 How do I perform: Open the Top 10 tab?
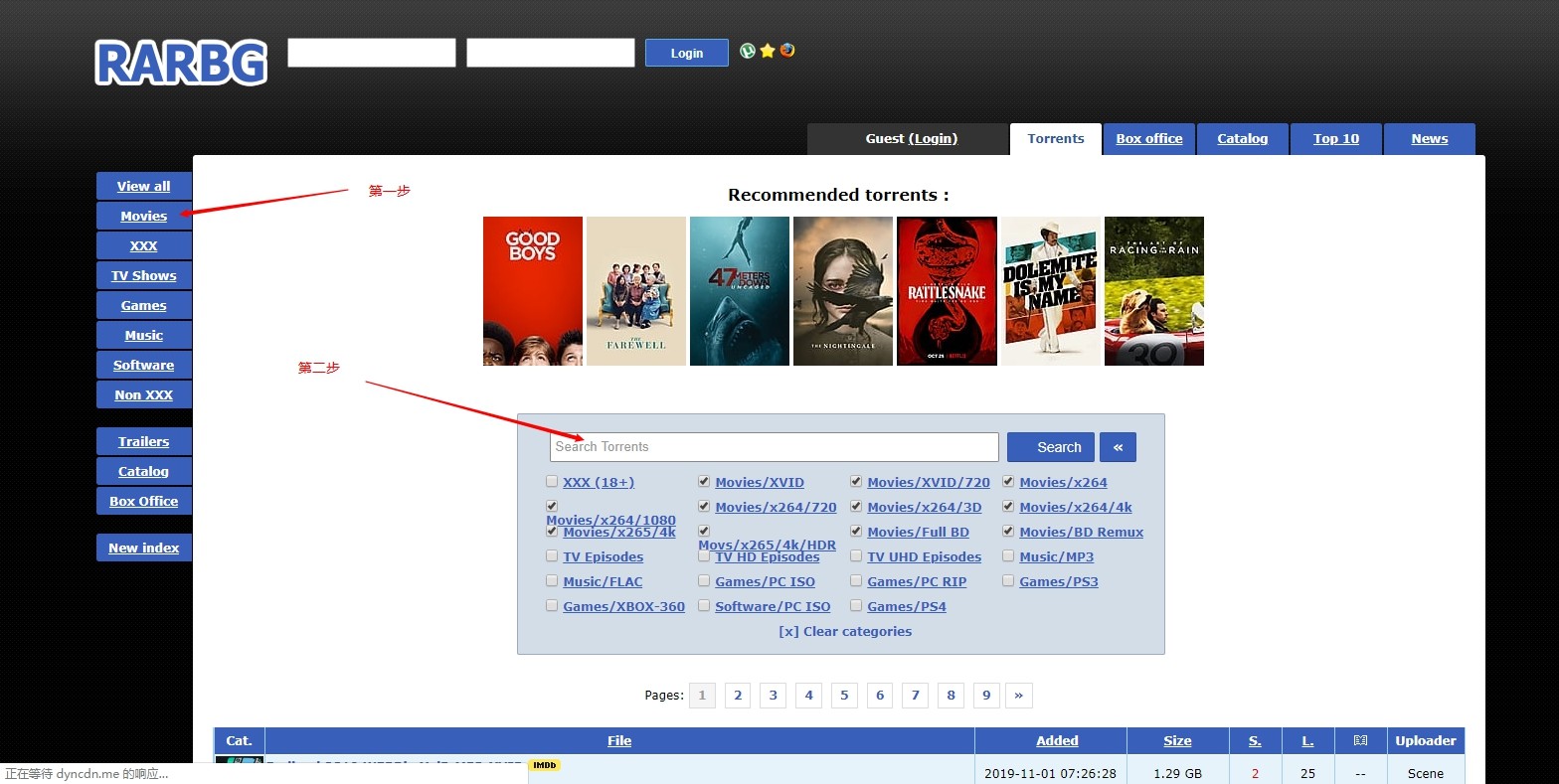(x=1335, y=139)
